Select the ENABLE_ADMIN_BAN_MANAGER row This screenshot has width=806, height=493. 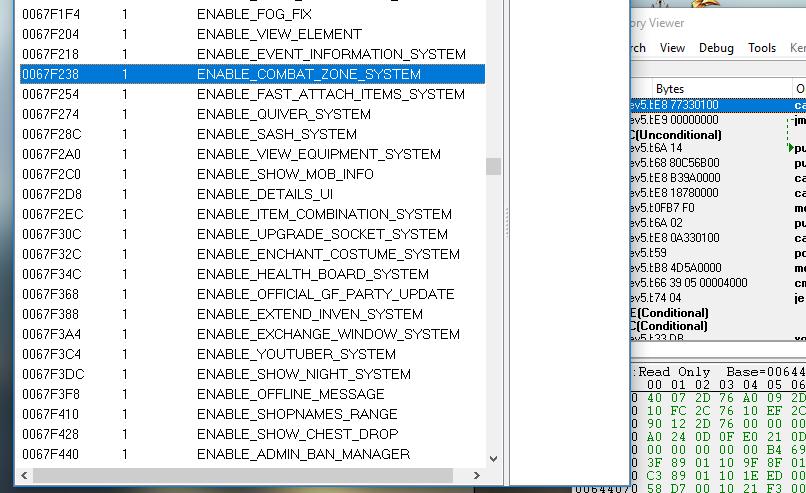tap(252, 454)
